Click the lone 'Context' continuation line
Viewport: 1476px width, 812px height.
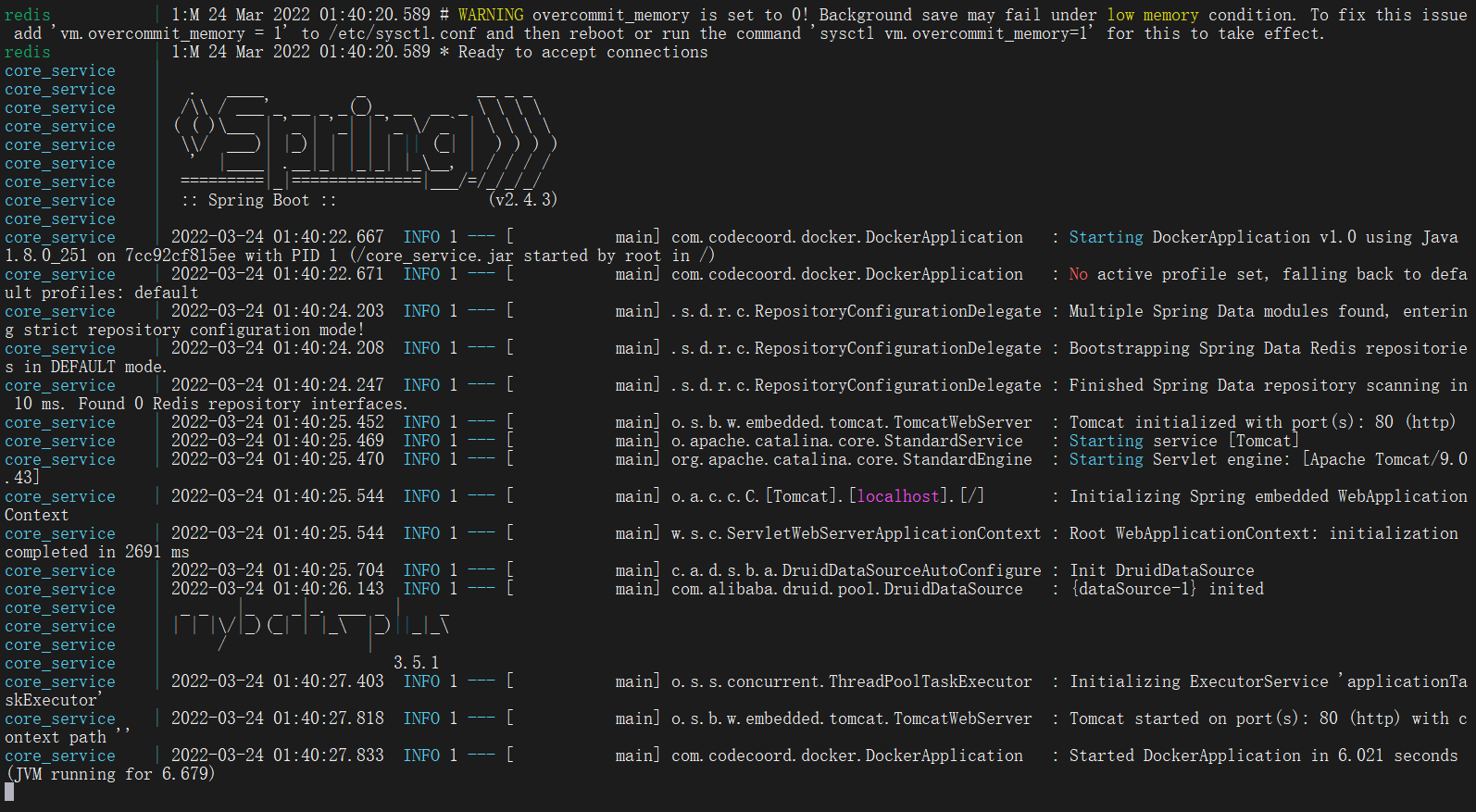coord(37,515)
